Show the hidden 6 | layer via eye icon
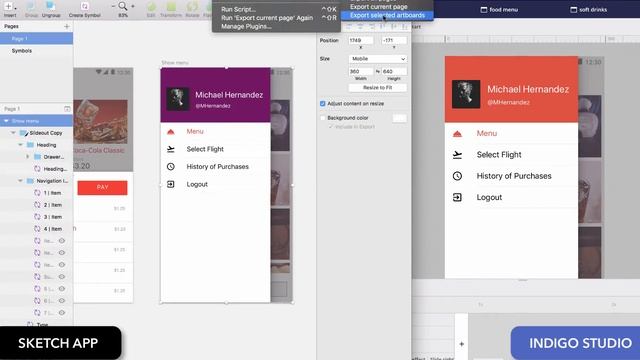The height and width of the screenshot is (360, 640). tap(62, 301)
